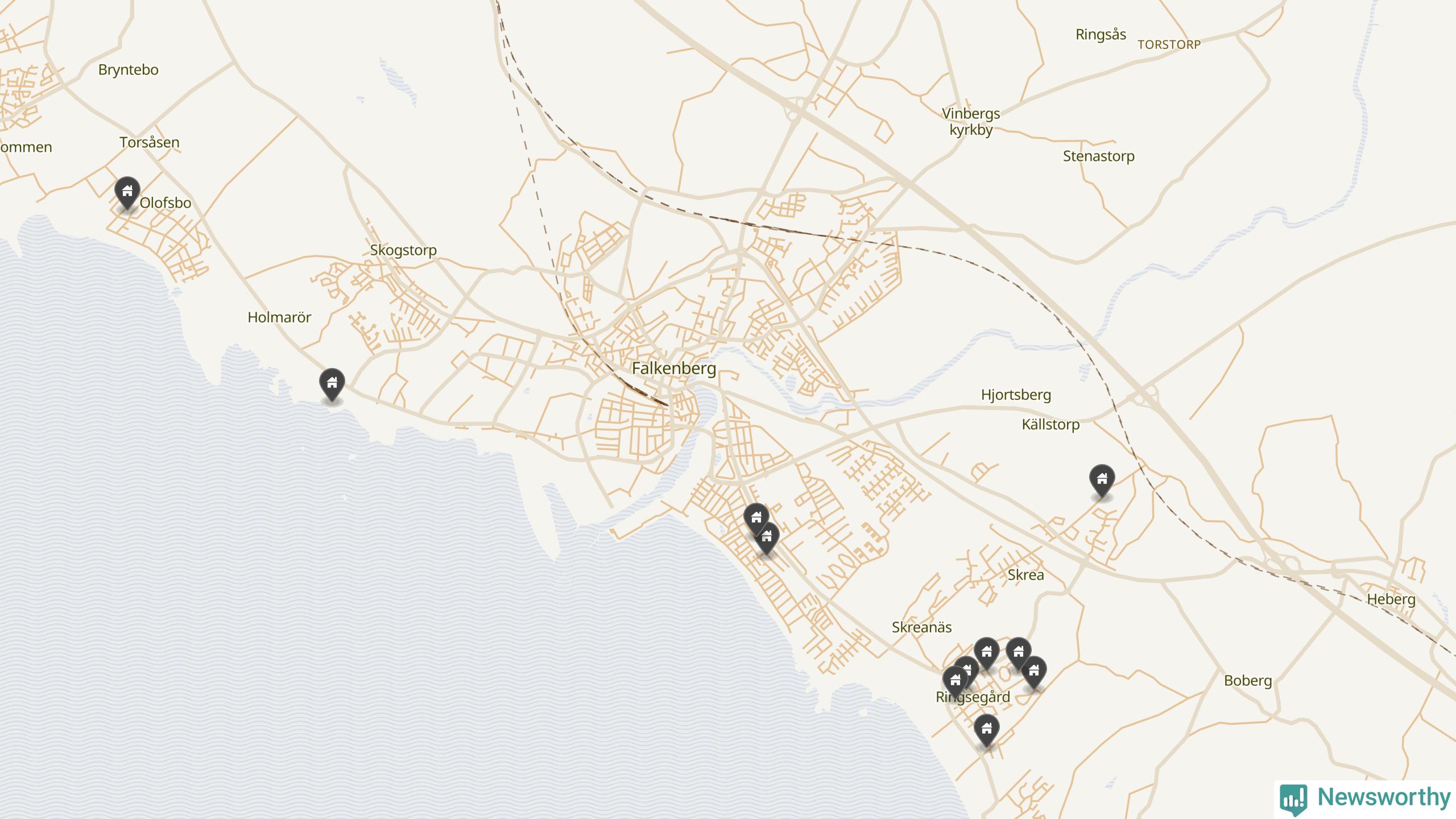Open the Newsworthy text link
Screen dimensions: 1456x819
click(x=1384, y=797)
